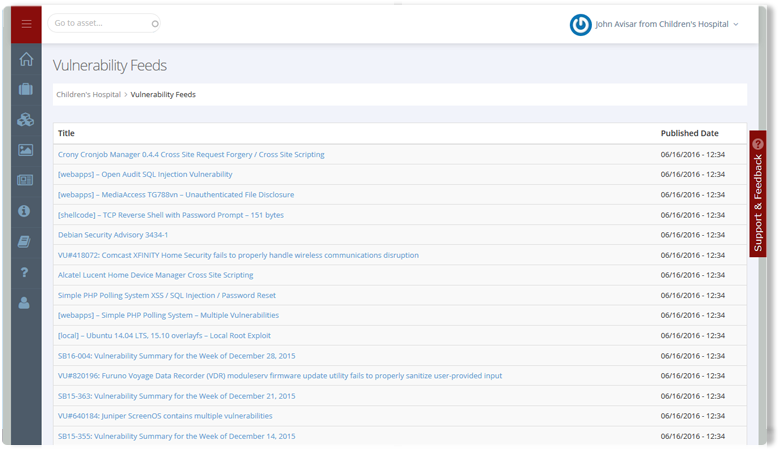Viewport: 780px width, 450px height.
Task: Sort by the Title column header
Action: [x=66, y=133]
